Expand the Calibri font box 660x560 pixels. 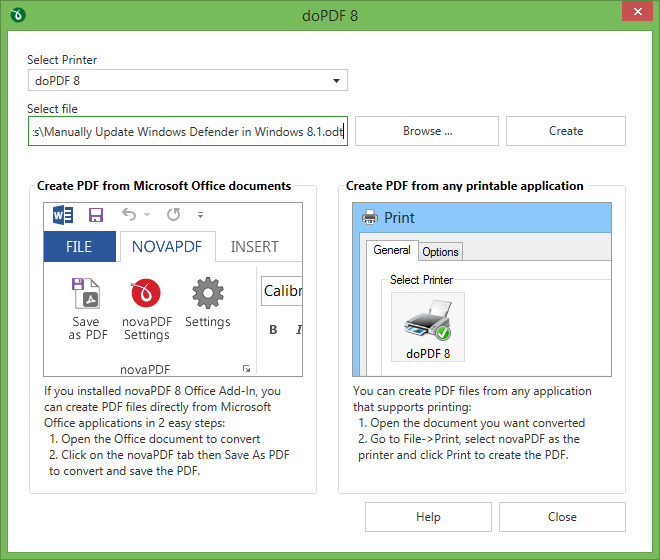point(282,291)
